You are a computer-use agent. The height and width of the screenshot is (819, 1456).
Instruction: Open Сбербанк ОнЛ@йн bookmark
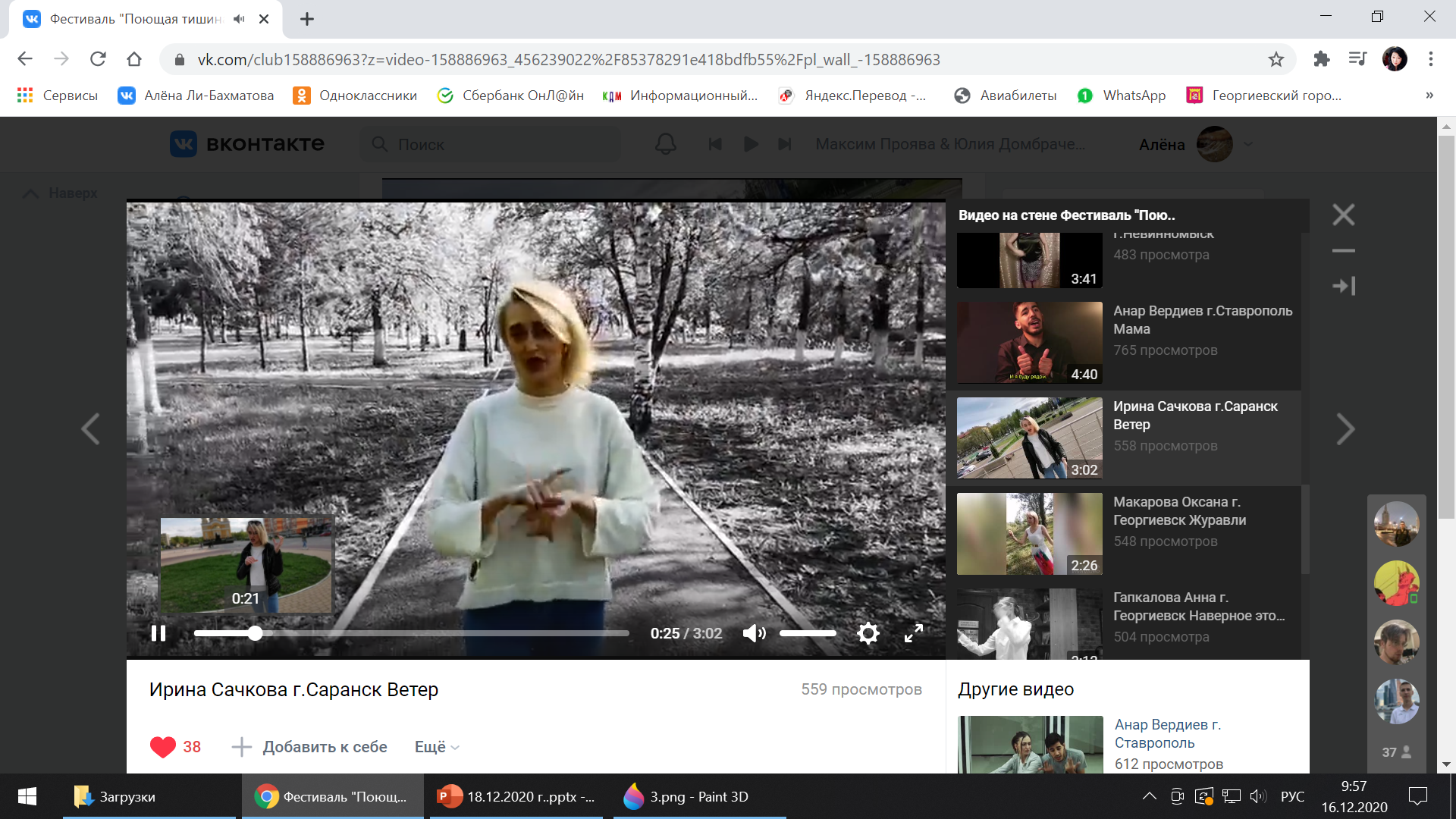point(510,96)
